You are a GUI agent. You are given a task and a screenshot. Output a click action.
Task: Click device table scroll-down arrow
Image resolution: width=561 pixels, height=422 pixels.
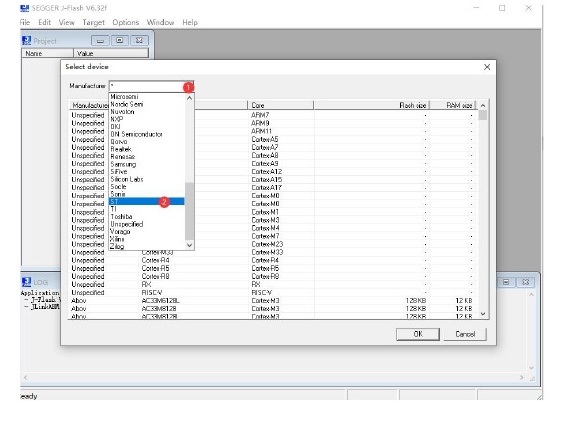pyautogui.click(x=483, y=314)
